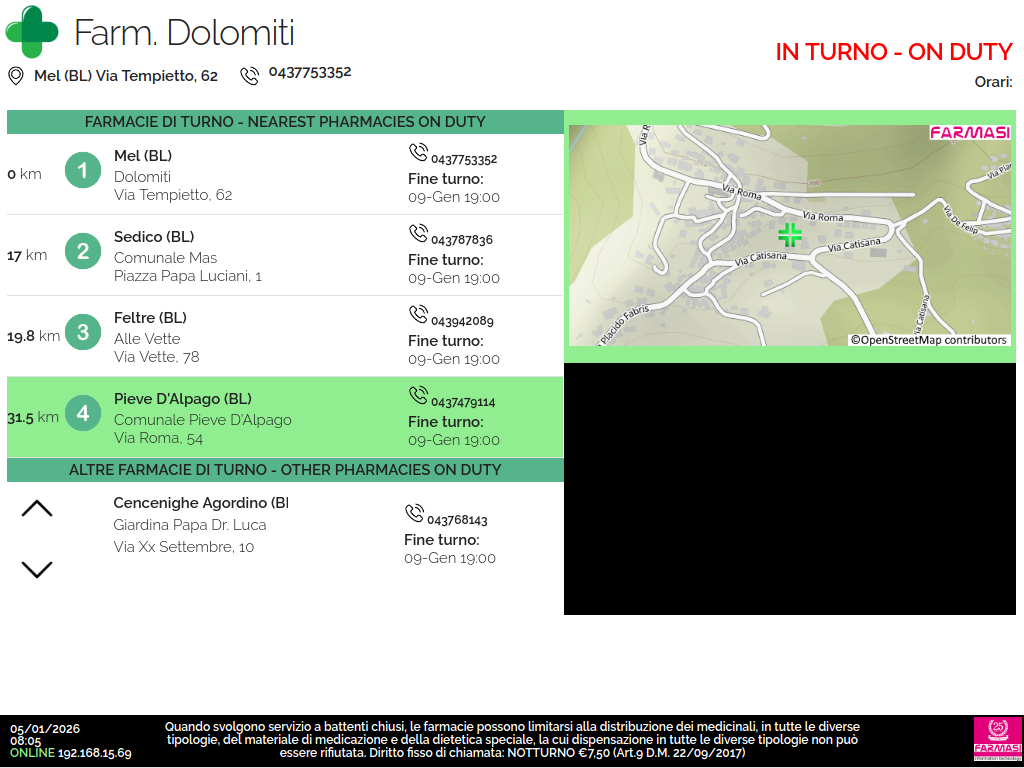Select the number 3 circle badge
Screen dimensions: 1024x768
(x=83, y=333)
